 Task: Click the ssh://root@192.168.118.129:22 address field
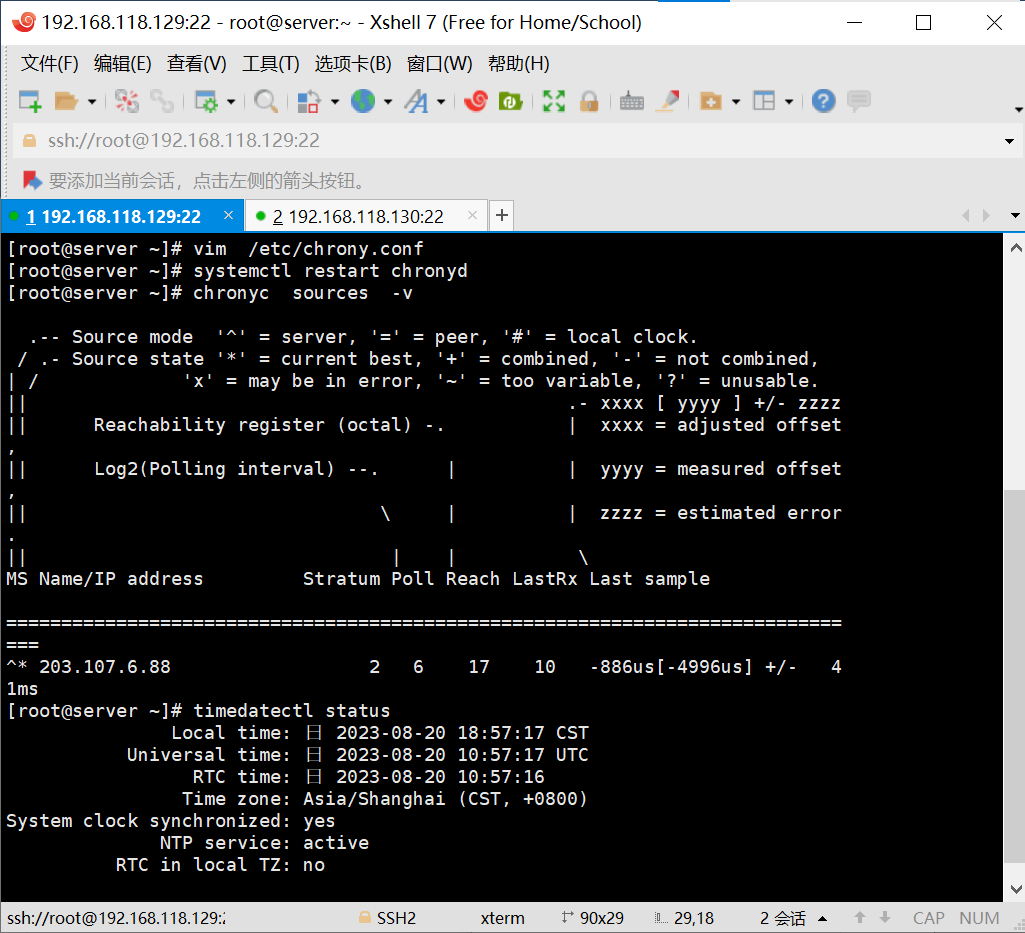pos(516,141)
